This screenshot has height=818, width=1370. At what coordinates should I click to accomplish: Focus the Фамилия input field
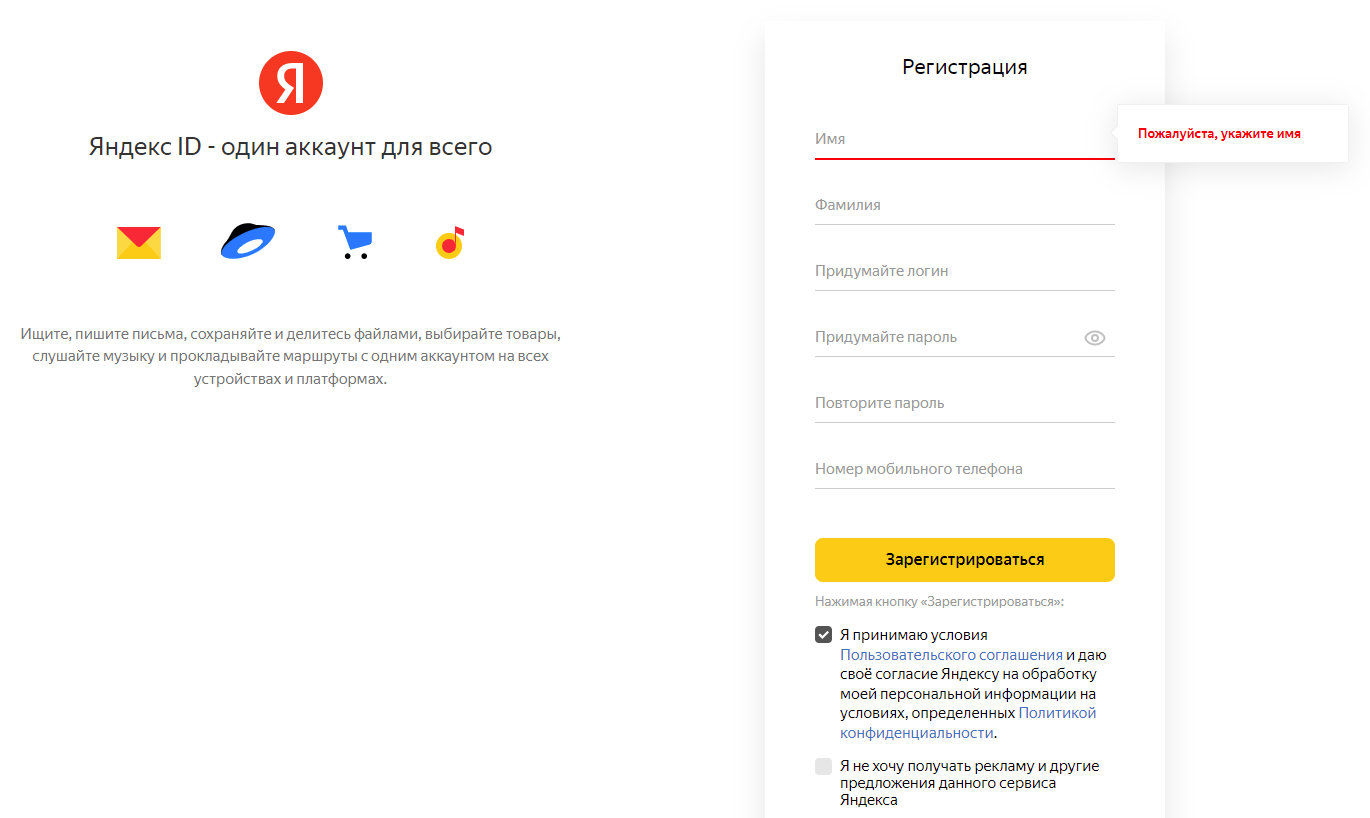pos(964,205)
